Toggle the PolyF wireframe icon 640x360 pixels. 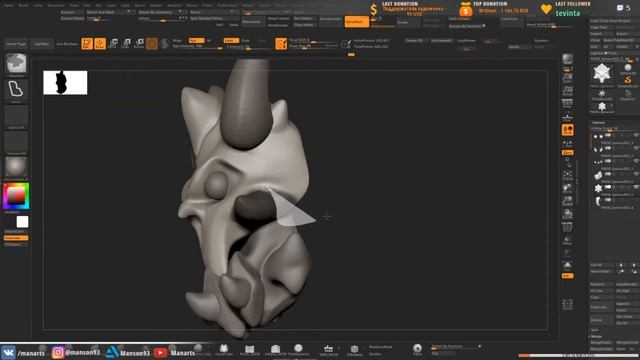[567, 227]
